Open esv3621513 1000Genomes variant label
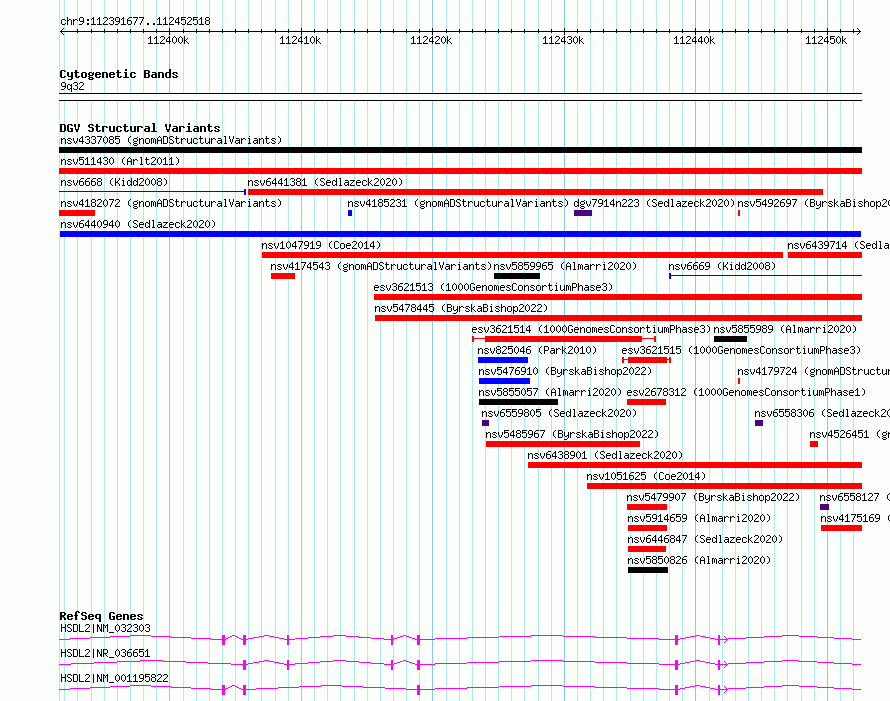890x701 pixels. [493, 287]
